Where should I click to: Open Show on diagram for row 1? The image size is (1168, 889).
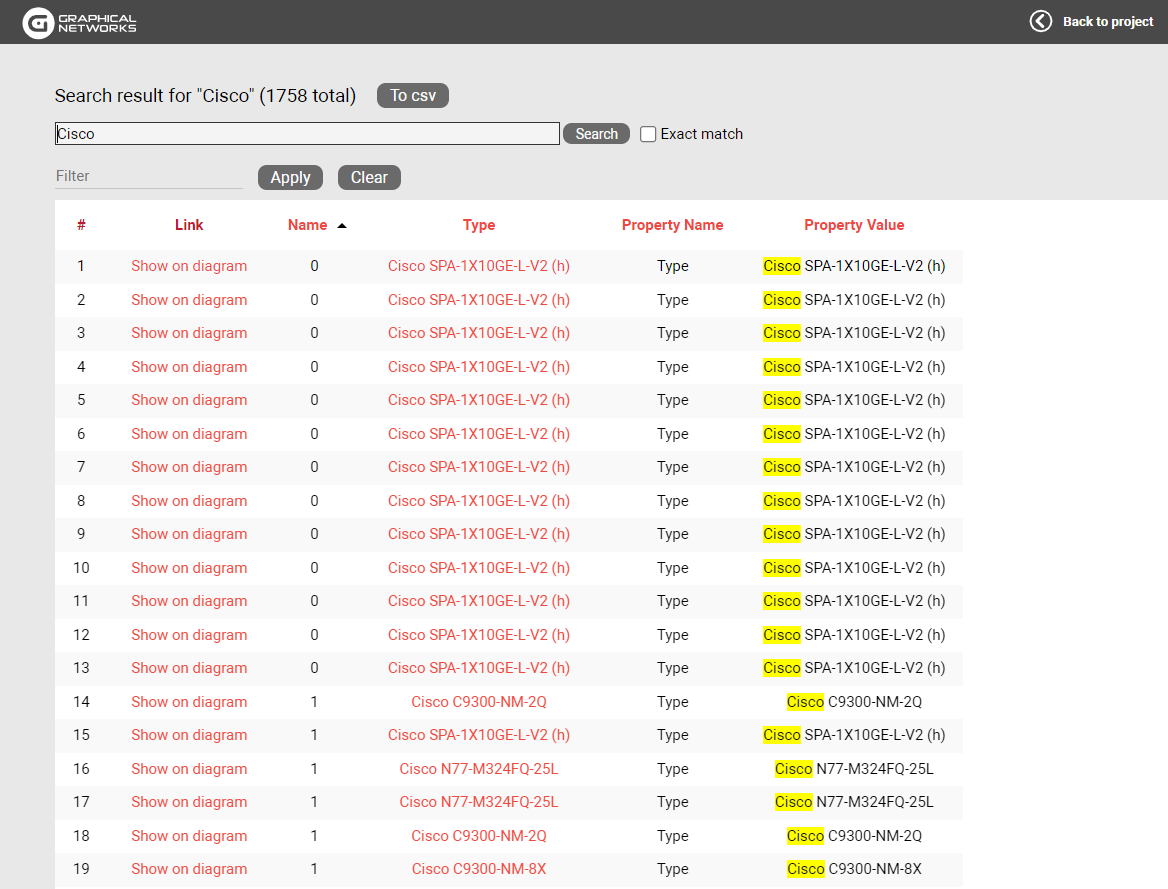click(189, 266)
